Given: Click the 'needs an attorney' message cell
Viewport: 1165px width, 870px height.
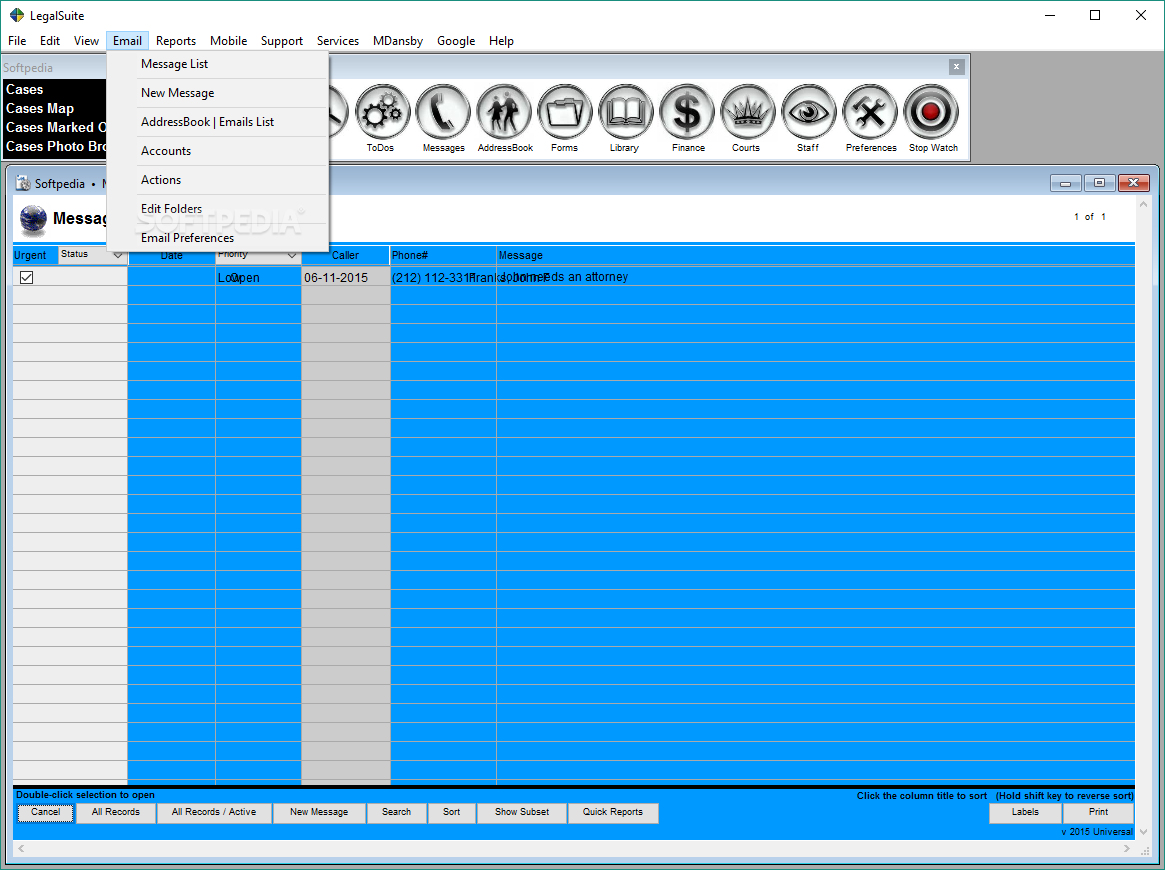Looking at the screenshot, I should (x=816, y=277).
